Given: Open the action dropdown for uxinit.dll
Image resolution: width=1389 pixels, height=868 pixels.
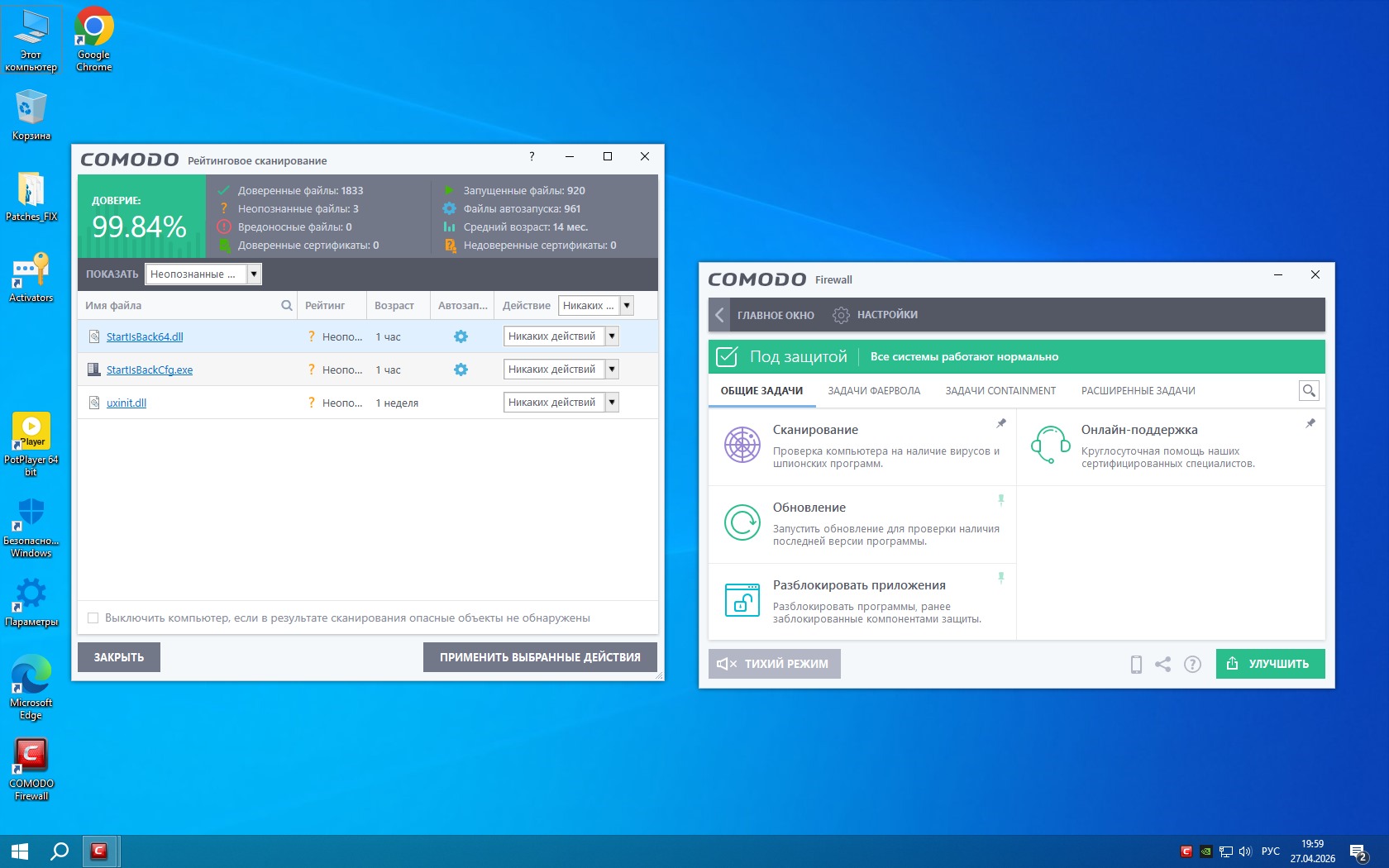Looking at the screenshot, I should [x=612, y=403].
